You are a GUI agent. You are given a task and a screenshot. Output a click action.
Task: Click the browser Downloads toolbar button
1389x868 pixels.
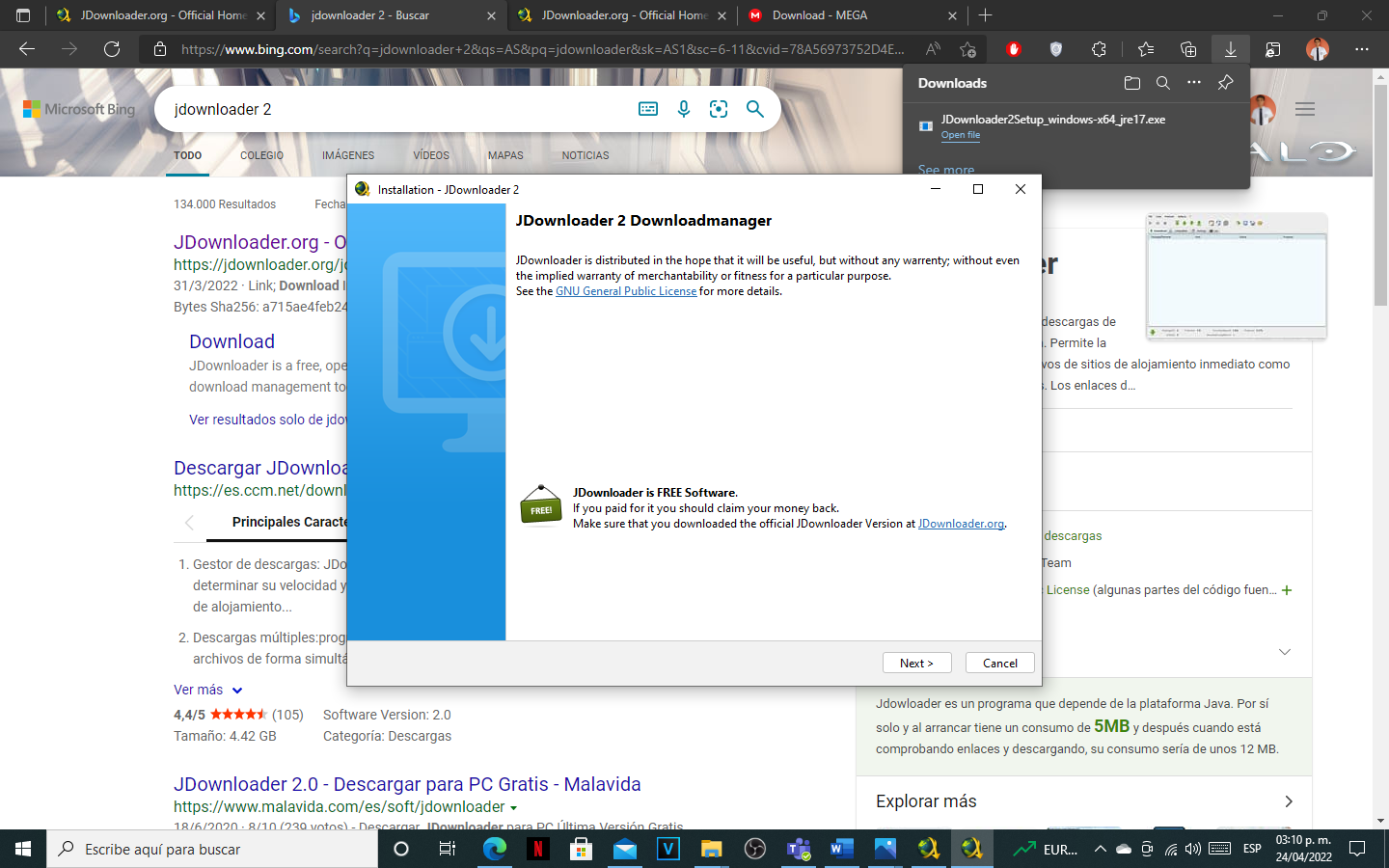[1231, 49]
